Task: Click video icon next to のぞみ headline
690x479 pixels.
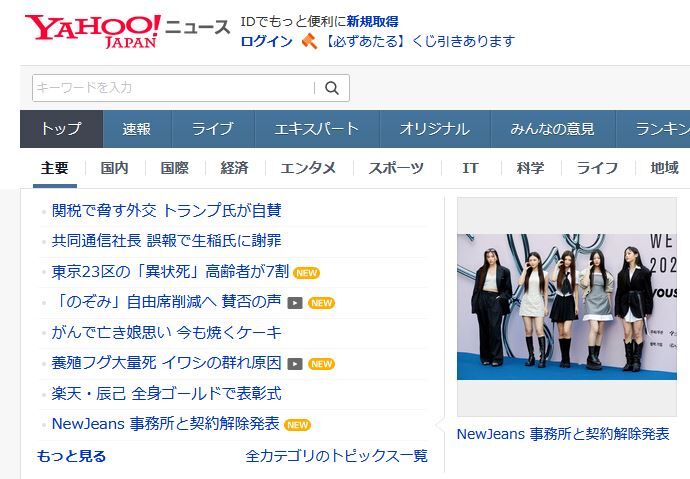Action: pos(295,303)
